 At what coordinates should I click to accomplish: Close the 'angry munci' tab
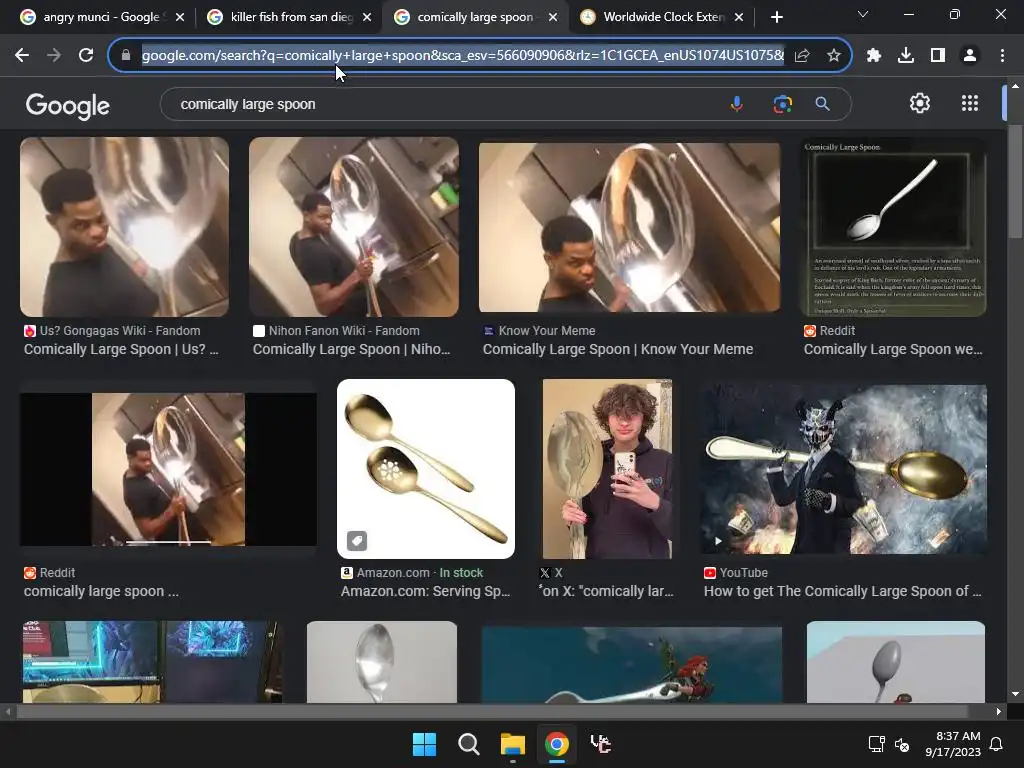pos(180,17)
